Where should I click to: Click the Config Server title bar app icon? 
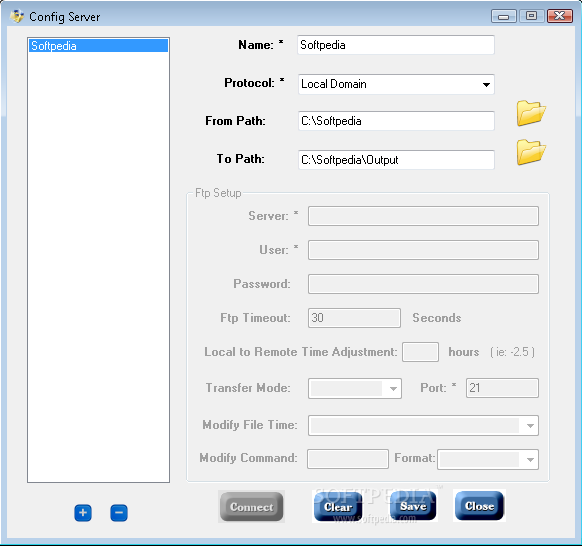point(17,17)
